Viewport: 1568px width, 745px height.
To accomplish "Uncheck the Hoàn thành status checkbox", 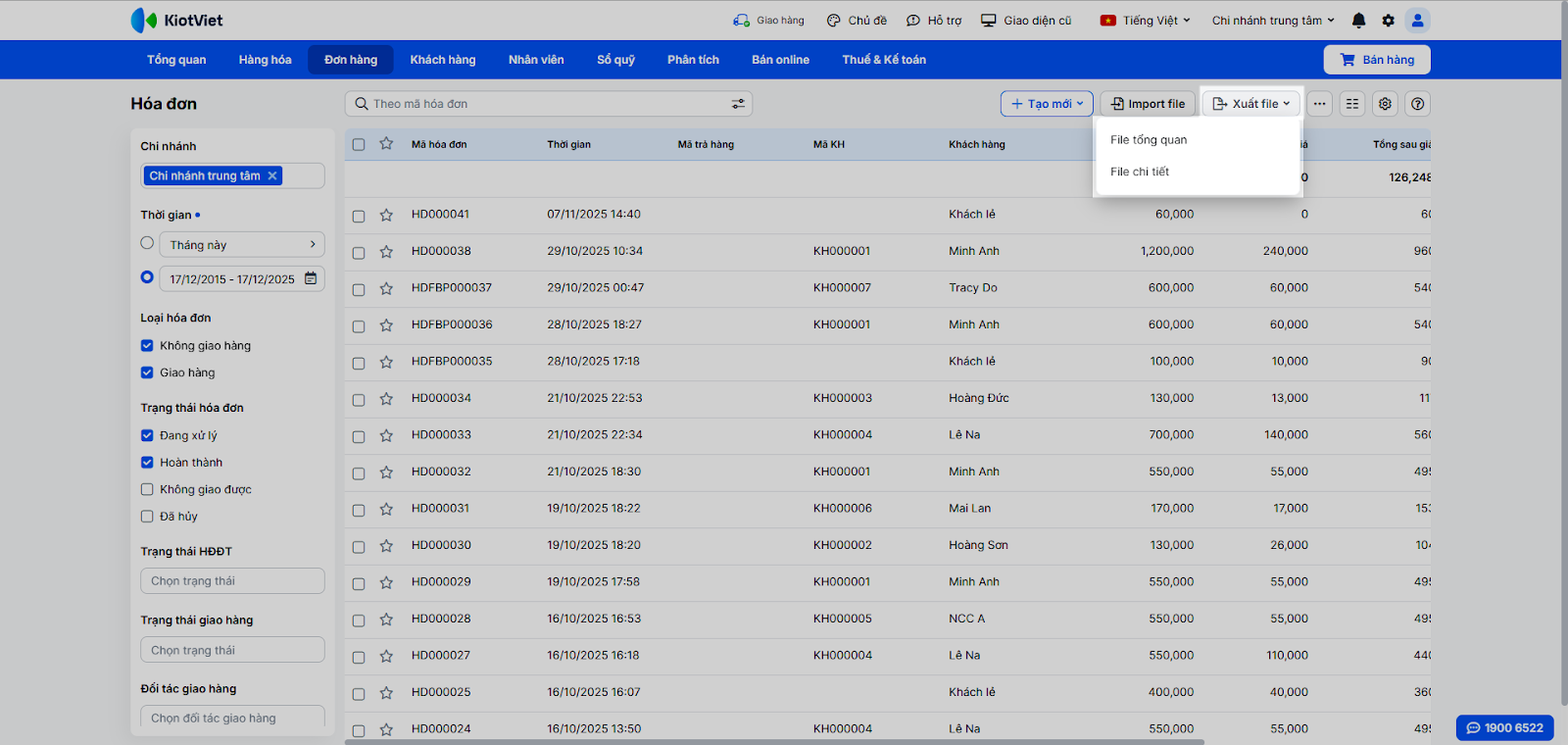I will click(x=147, y=463).
